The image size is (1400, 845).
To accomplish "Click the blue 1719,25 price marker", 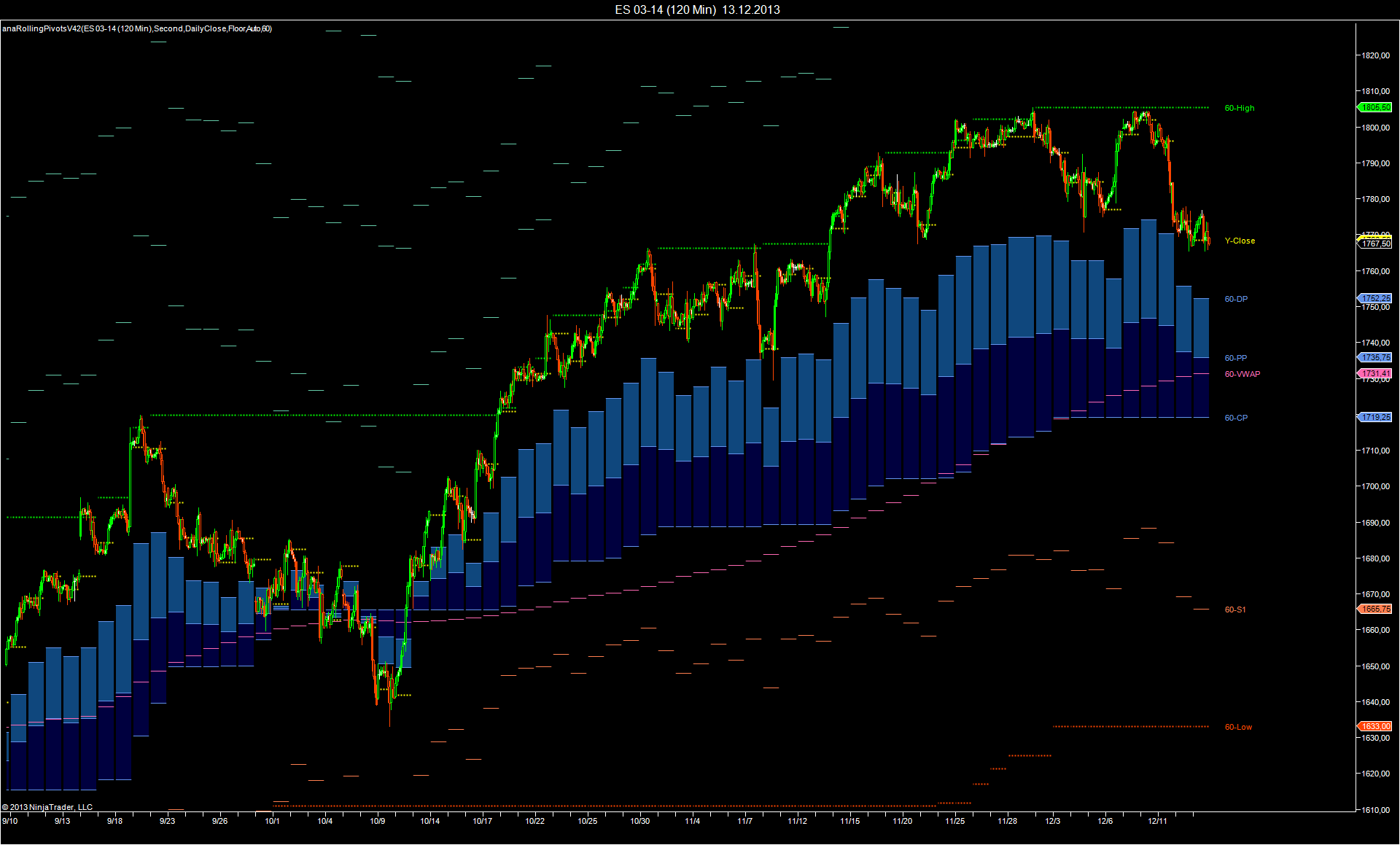I will coord(1375,418).
